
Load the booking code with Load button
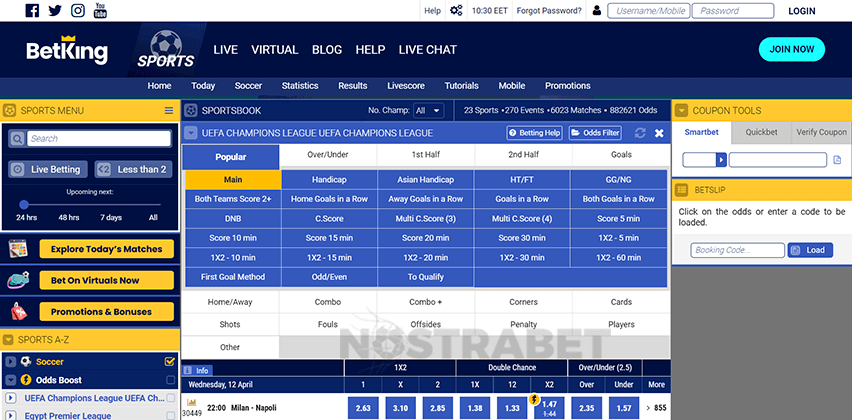810,250
